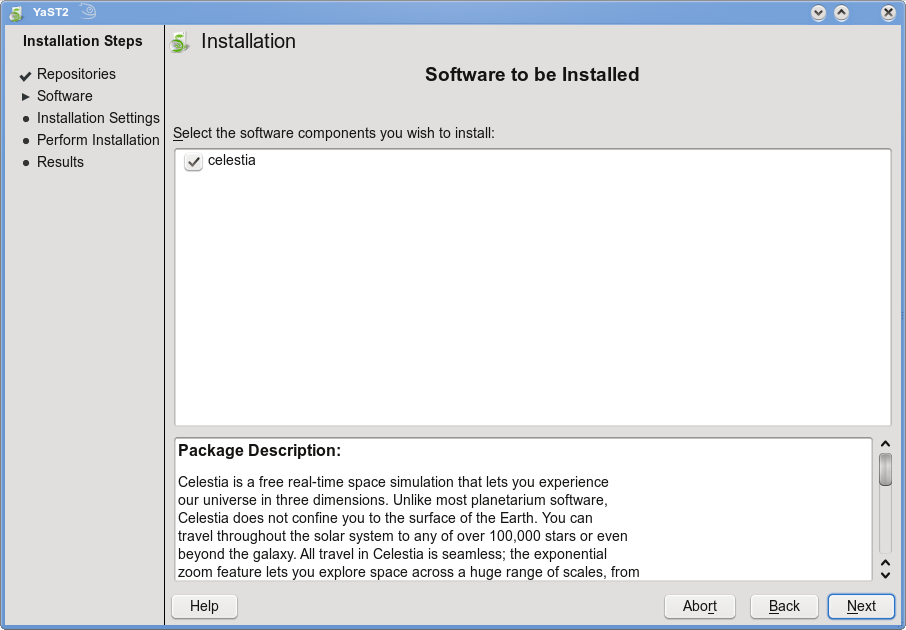Viewport: 906px width, 630px height.
Task: Shade the window using the down chevron button
Action: click(818, 13)
